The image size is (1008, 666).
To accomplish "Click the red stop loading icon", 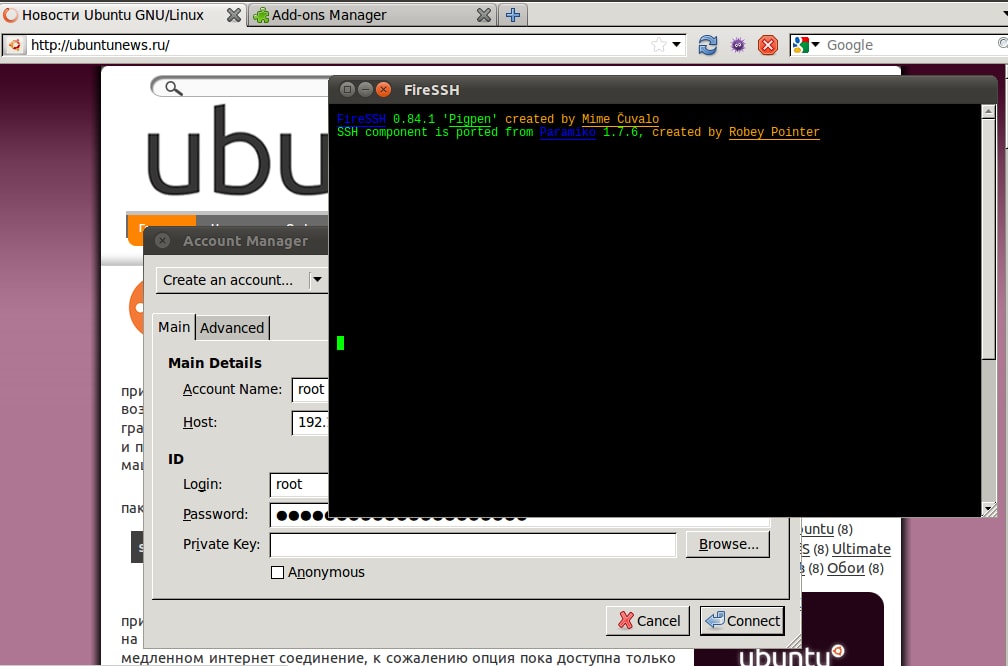I will tap(768, 45).
